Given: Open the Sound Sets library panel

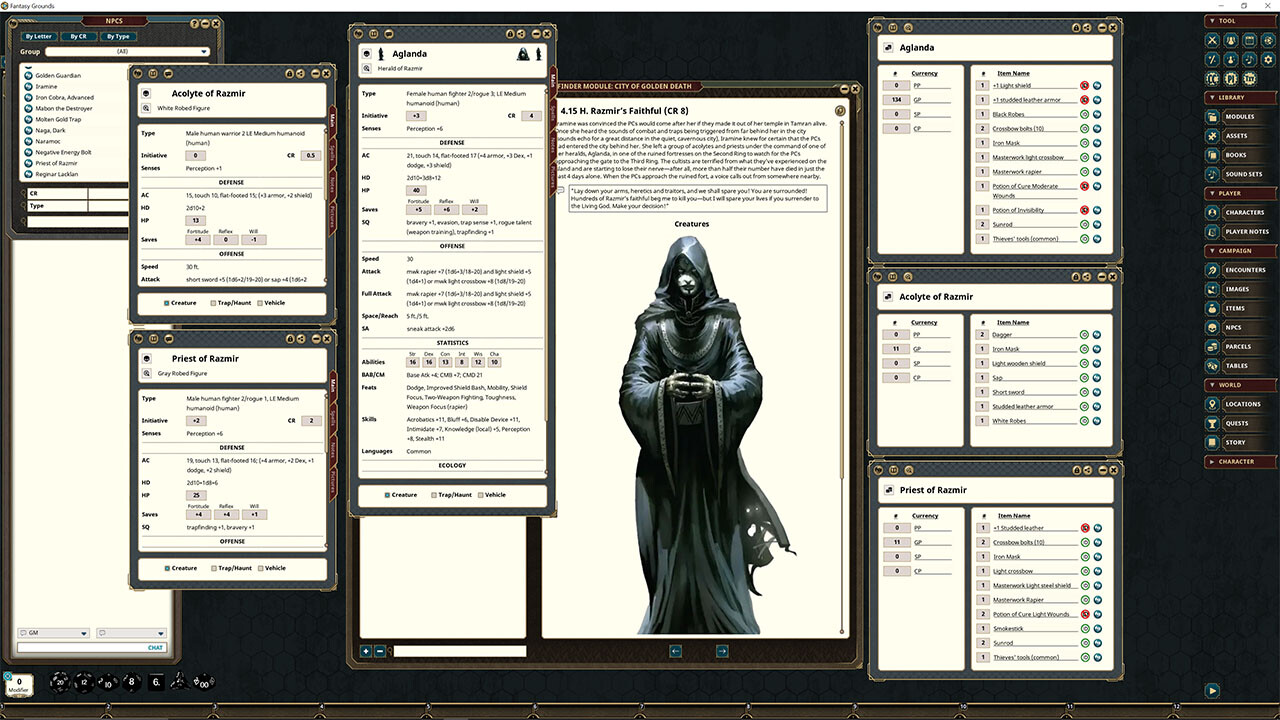Looking at the screenshot, I should 1246,173.
